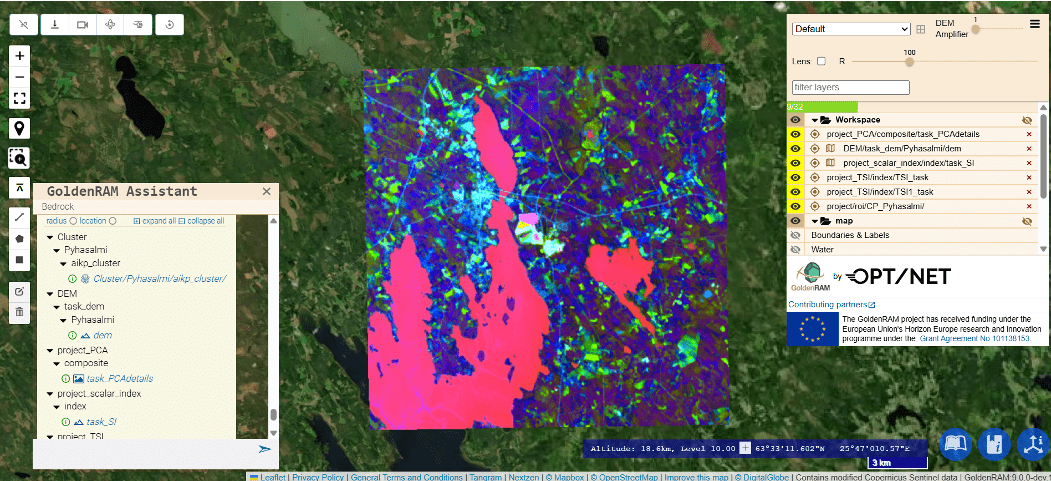This screenshot has width=1051, height=481.
Task: Click the filter layers text field
Action: point(850,87)
